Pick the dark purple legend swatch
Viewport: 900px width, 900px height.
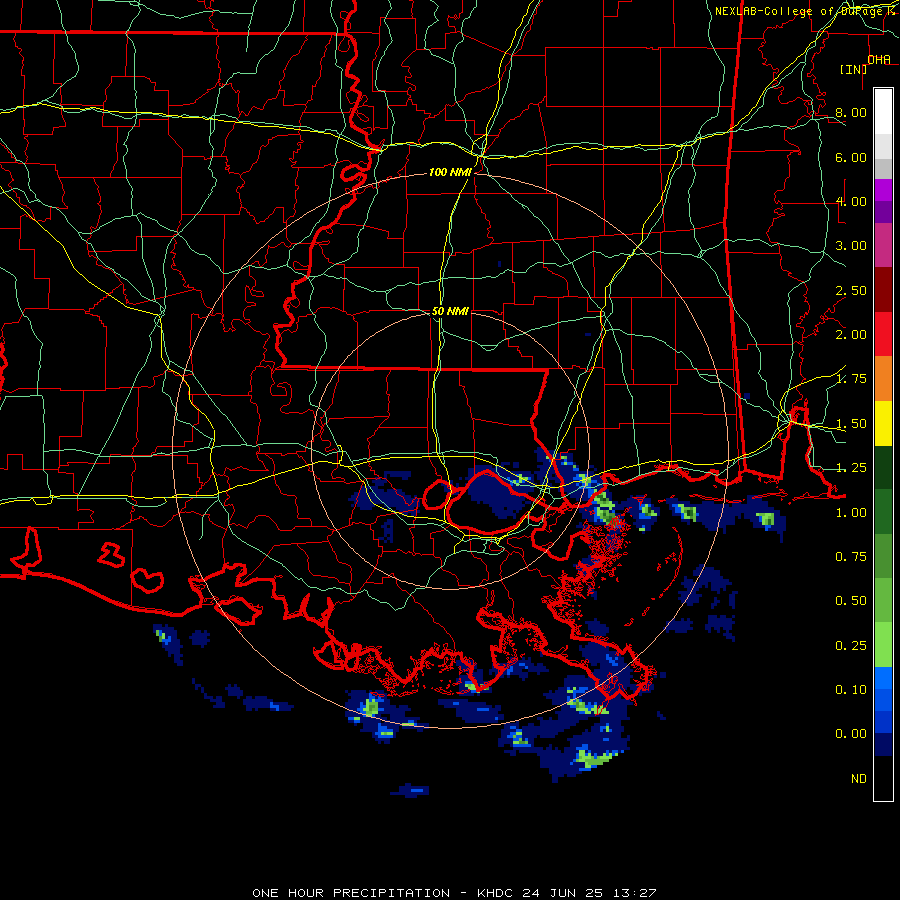(883, 212)
